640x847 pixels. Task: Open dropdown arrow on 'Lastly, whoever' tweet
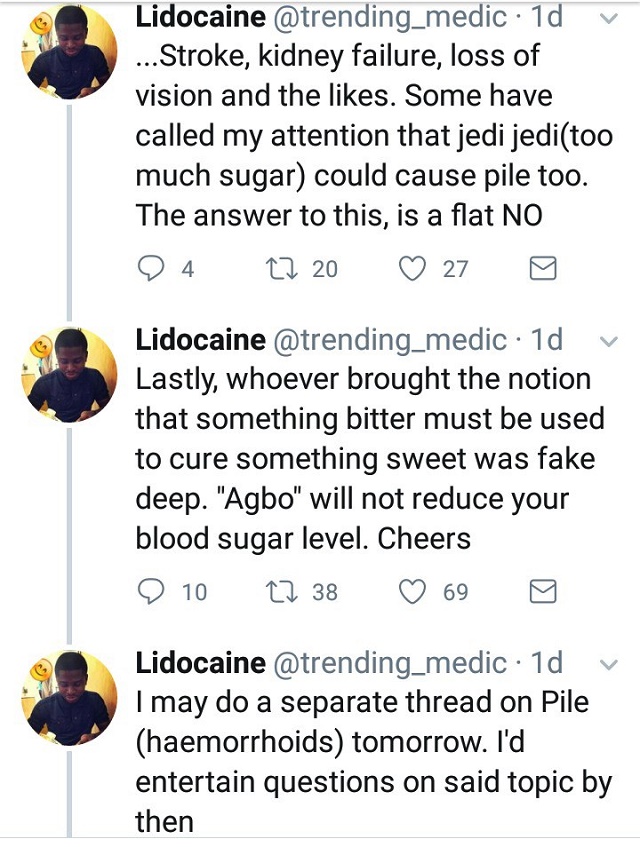coord(606,341)
